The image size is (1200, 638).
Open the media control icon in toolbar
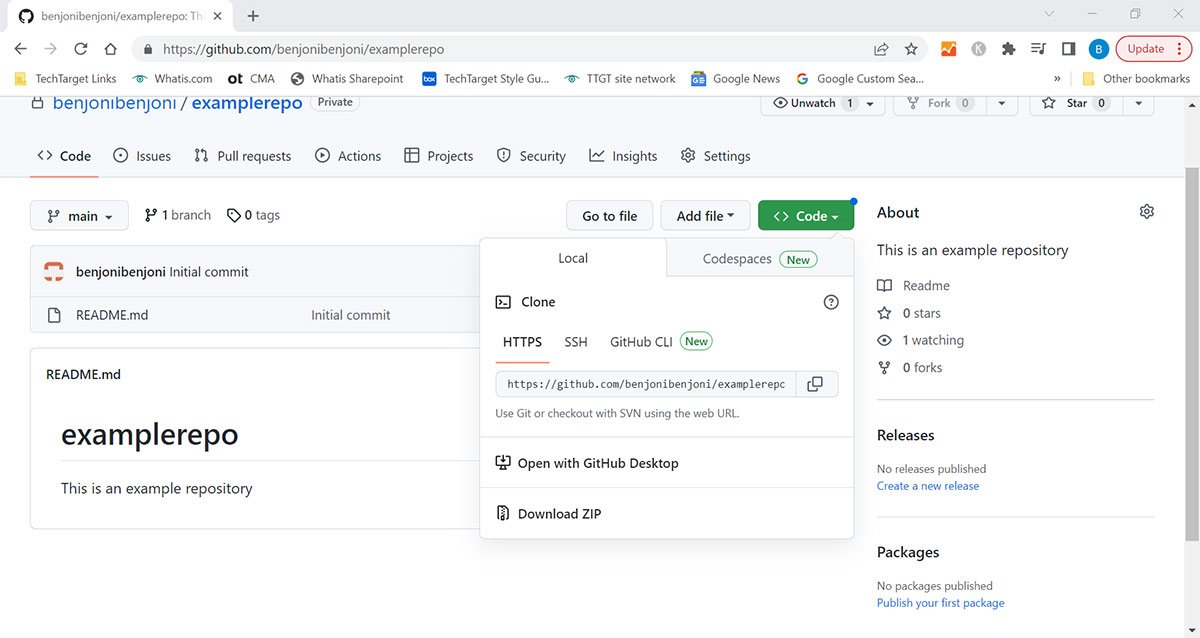(x=1038, y=49)
